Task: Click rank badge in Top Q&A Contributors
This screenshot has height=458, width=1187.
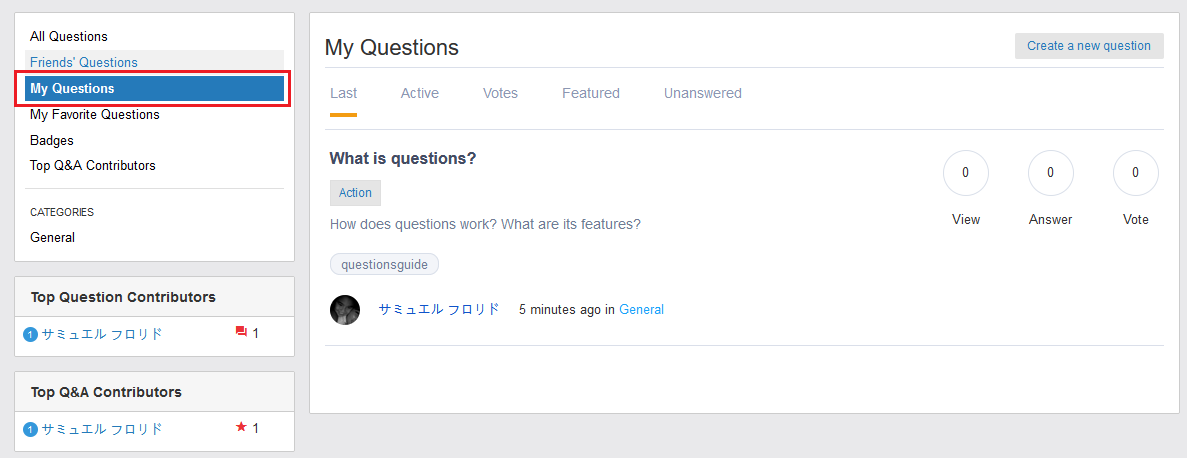Action: [x=30, y=429]
